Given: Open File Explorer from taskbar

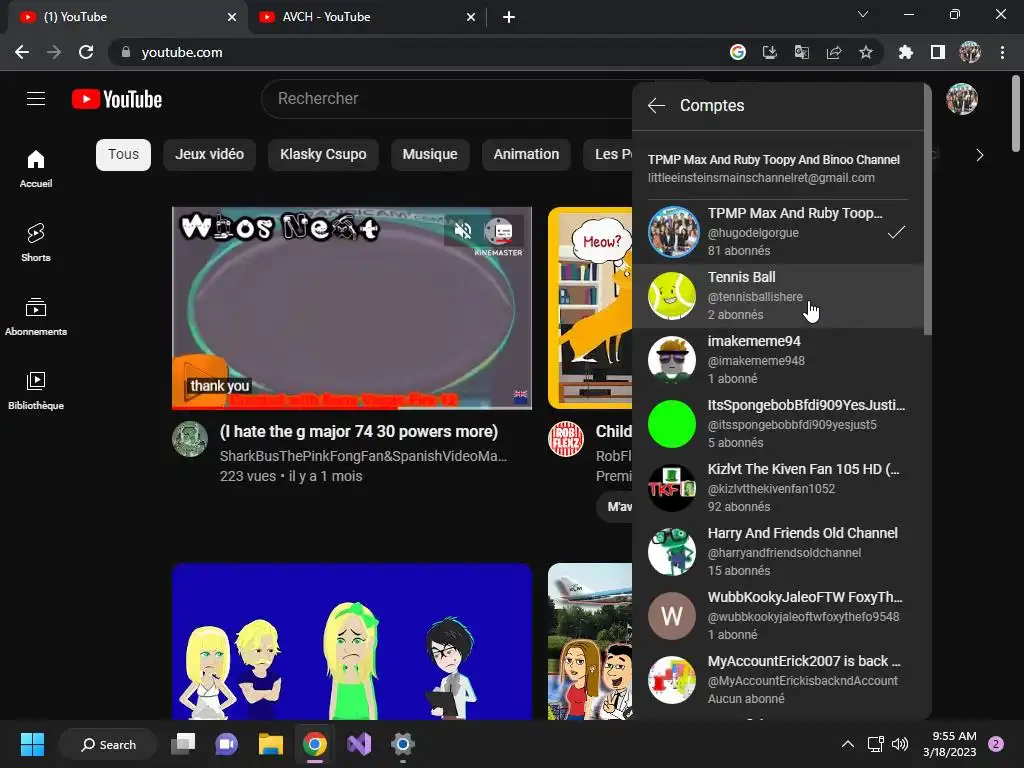Looking at the screenshot, I should (270, 744).
